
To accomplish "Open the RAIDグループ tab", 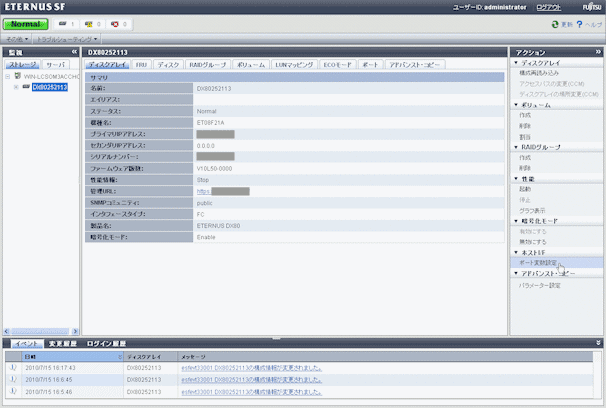I will [x=208, y=65].
